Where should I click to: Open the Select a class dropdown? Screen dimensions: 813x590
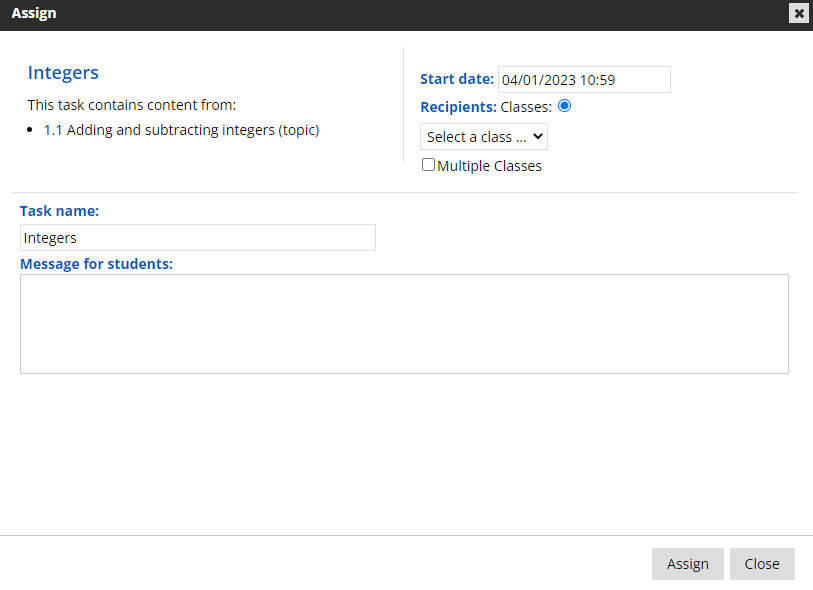(x=483, y=137)
